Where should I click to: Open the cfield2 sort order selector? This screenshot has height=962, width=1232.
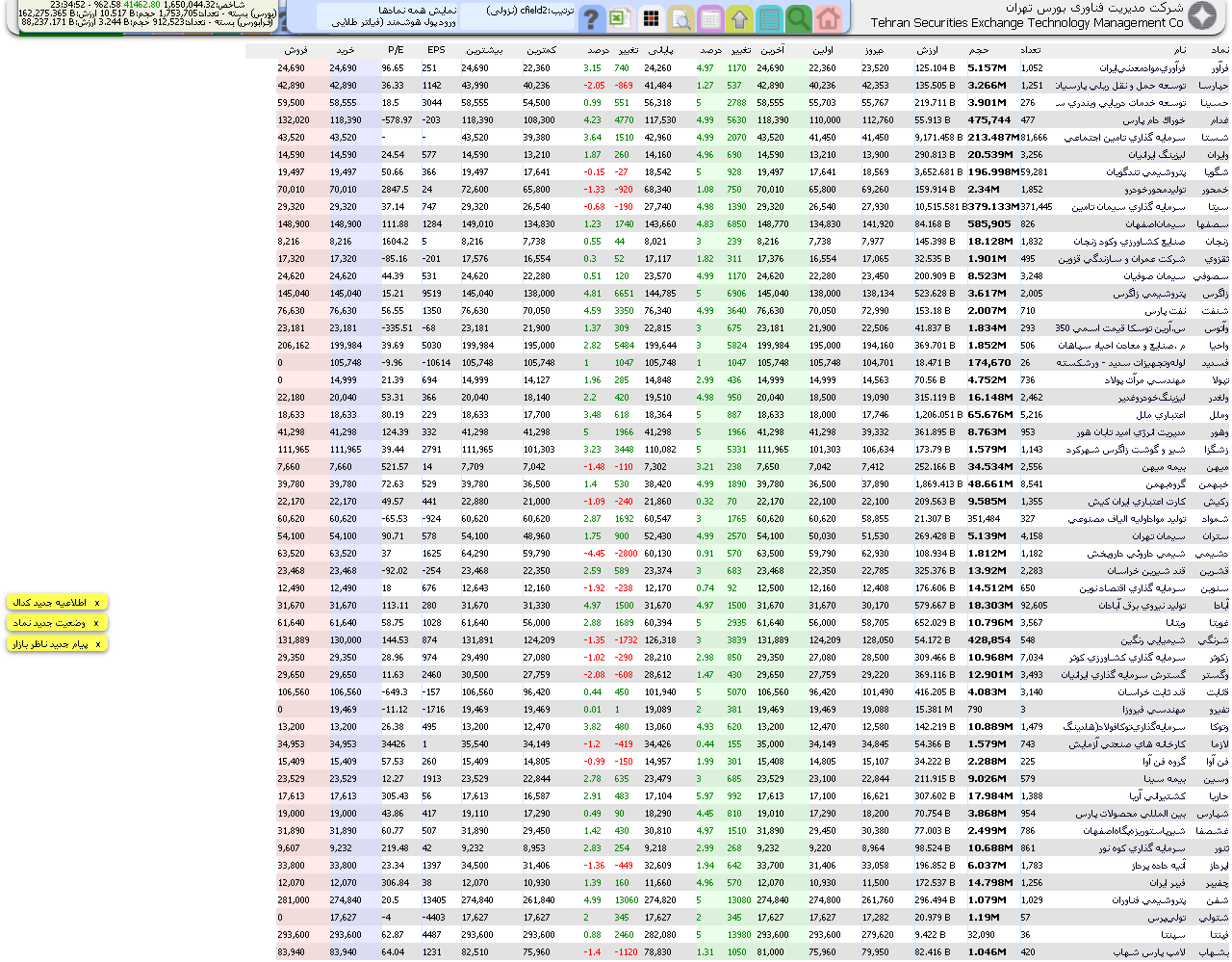tap(517, 12)
